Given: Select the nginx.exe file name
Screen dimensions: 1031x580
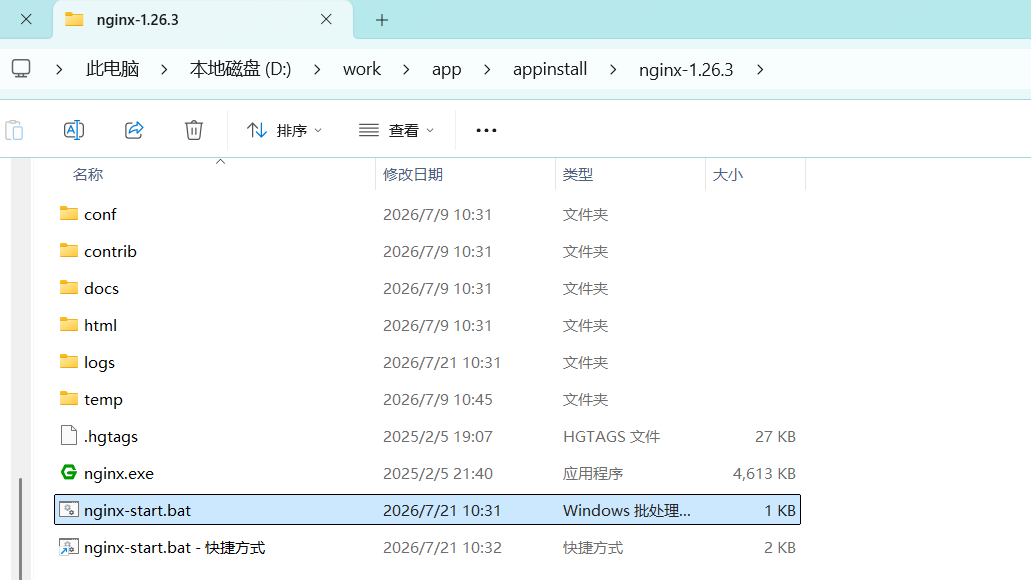Looking at the screenshot, I should (x=119, y=474).
